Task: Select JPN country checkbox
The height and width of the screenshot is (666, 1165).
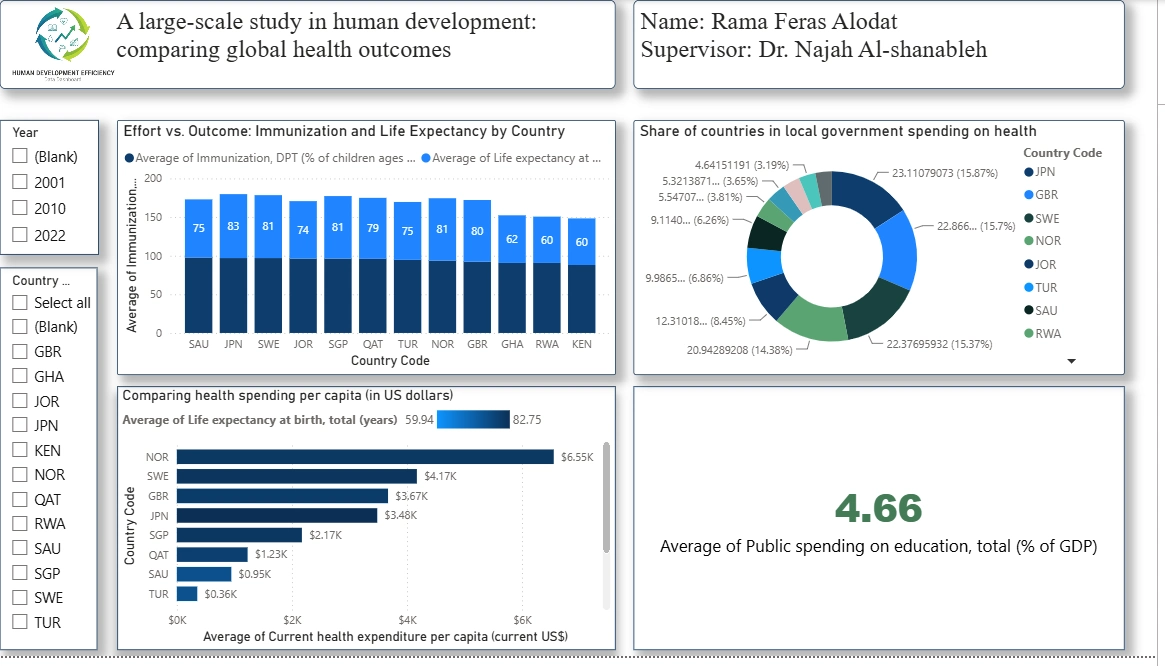Action: click(20, 425)
